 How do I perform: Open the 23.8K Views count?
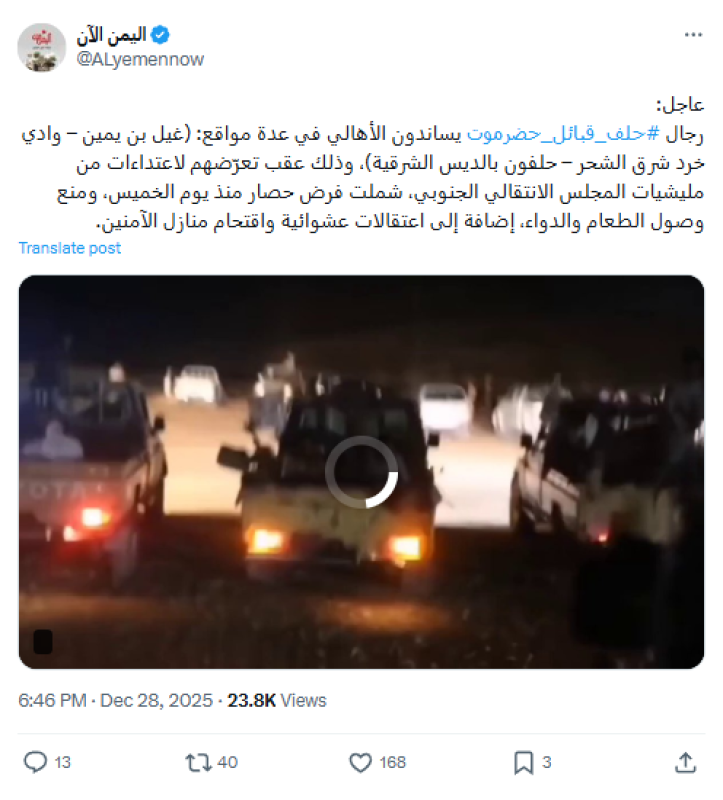pyautogui.click(x=276, y=700)
